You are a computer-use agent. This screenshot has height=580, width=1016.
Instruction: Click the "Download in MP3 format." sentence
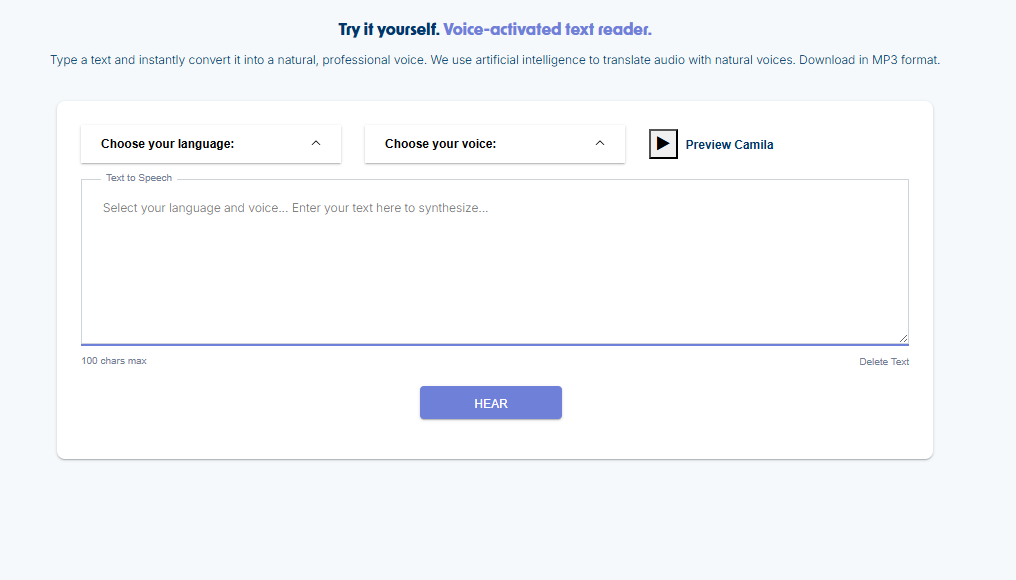click(869, 60)
